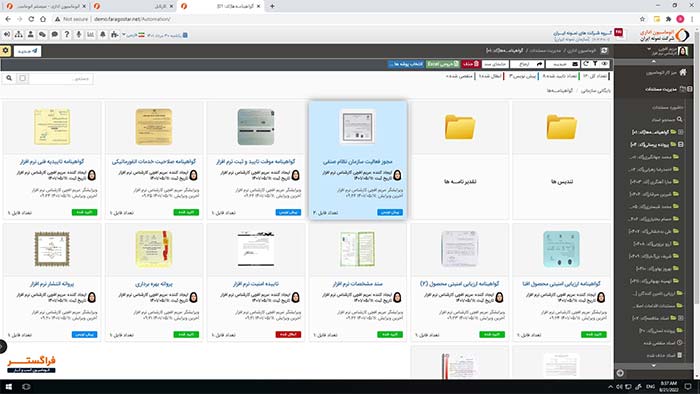Switch to the first browser tab

pyautogui.click(x=45, y=6)
